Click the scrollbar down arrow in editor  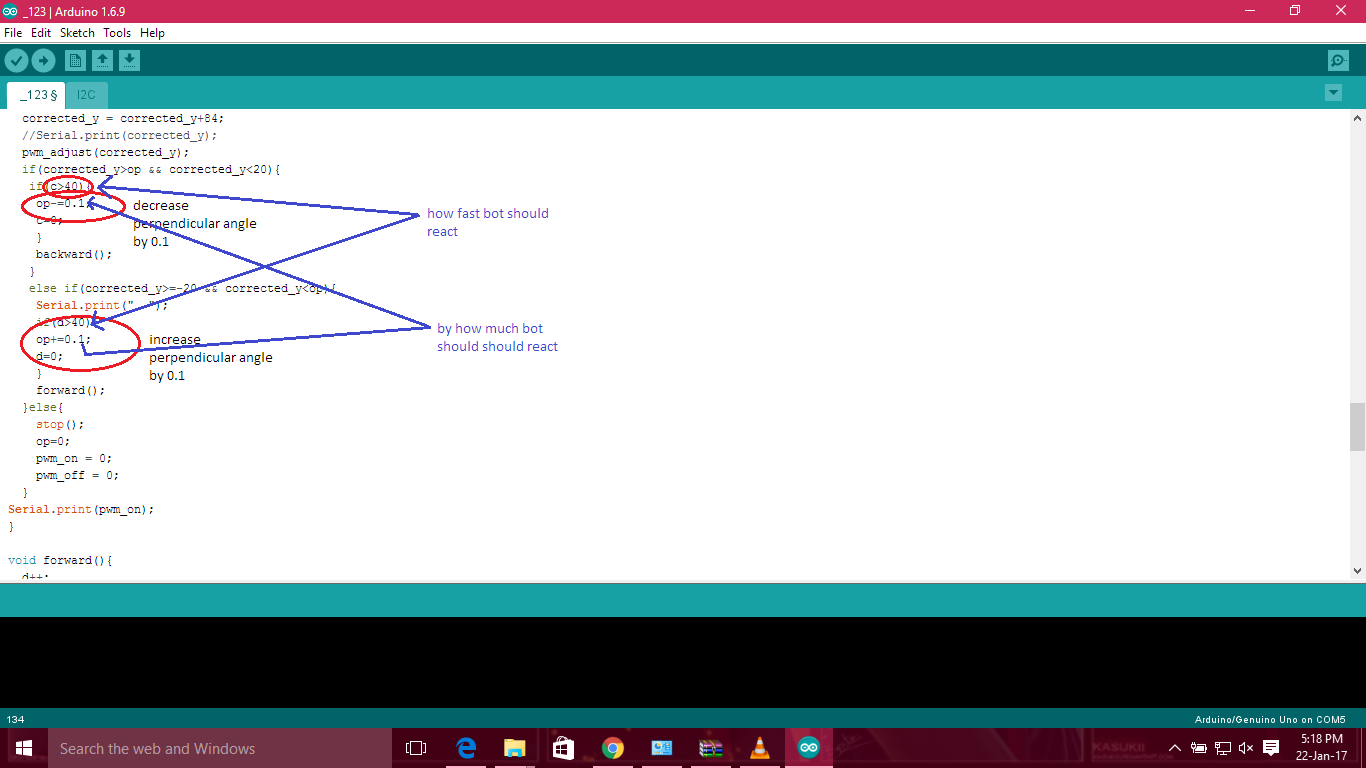tap(1357, 570)
